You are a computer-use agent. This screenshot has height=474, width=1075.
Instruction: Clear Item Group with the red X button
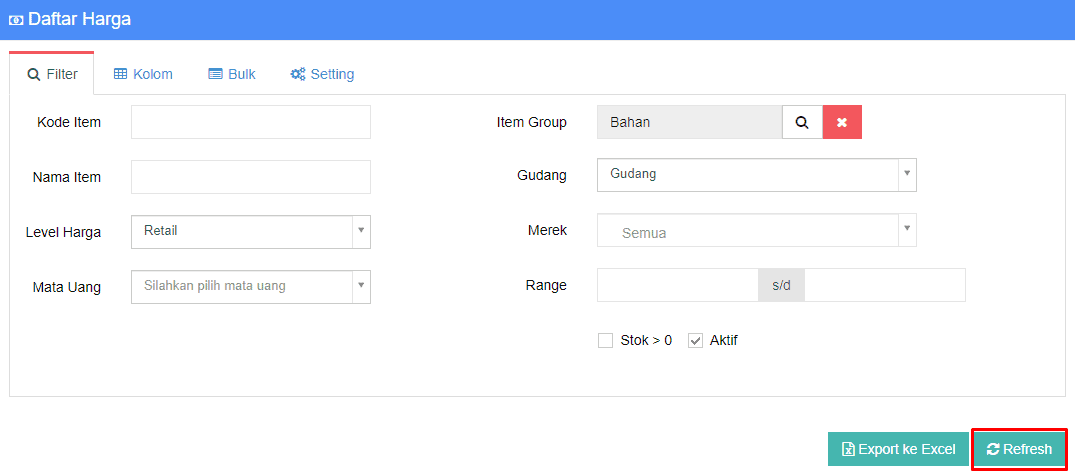[x=842, y=122]
